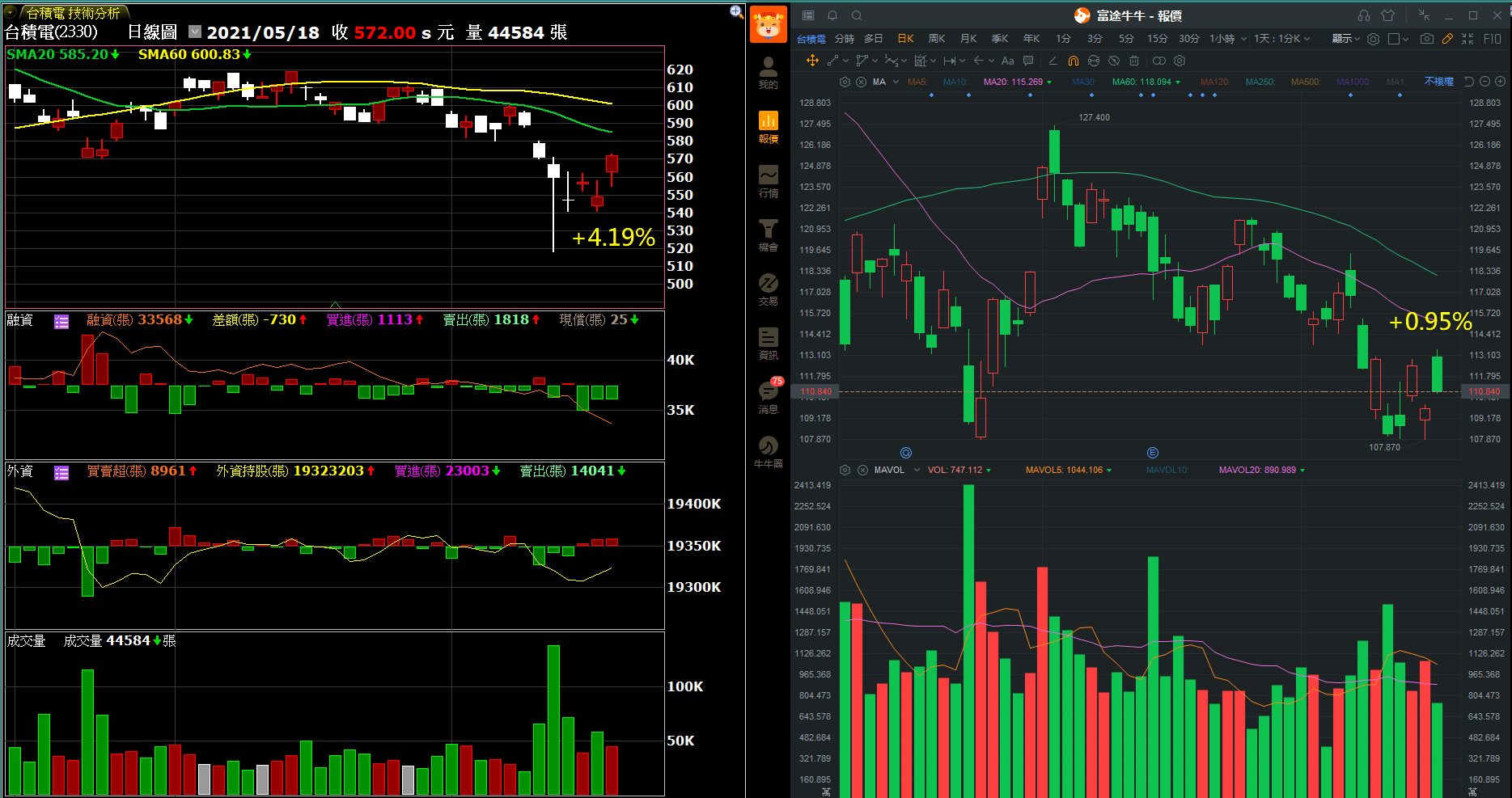Click the trash delete drawings icon

coord(1133,61)
